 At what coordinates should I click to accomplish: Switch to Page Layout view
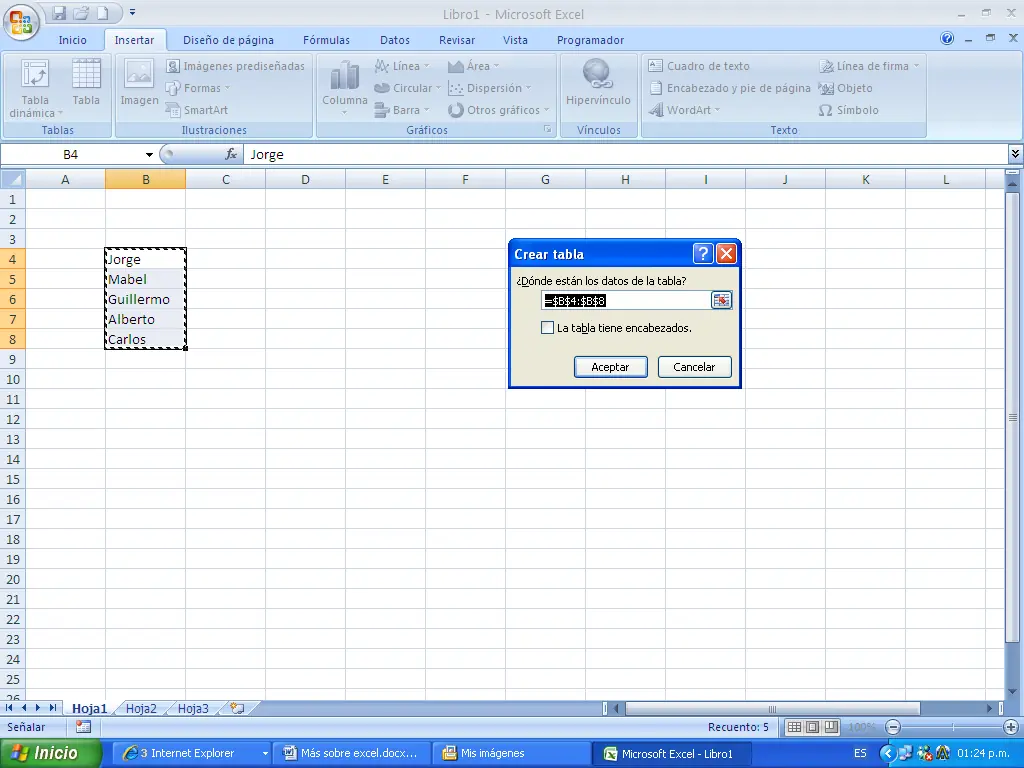tap(812, 727)
